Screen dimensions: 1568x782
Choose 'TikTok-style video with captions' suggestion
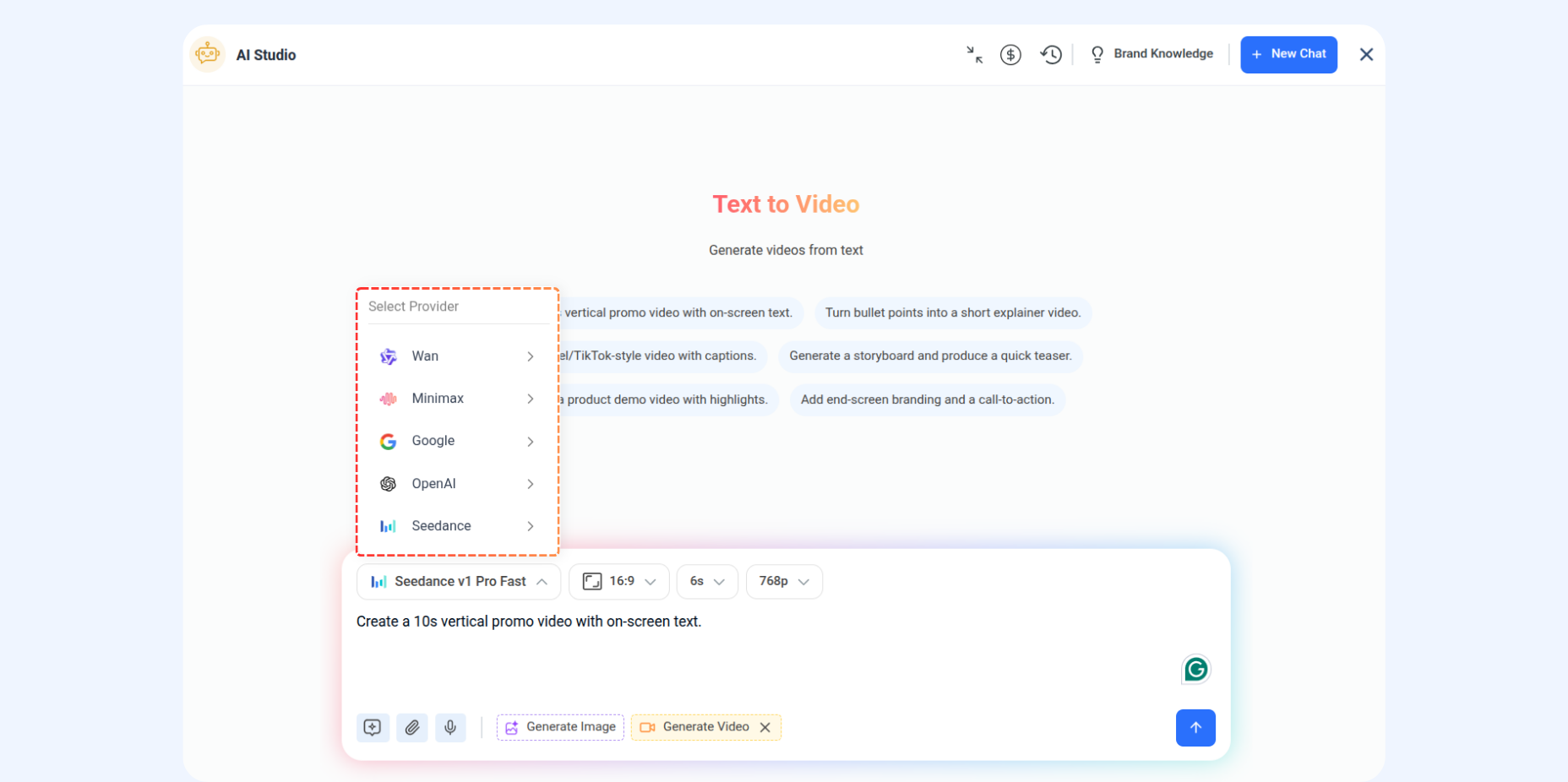tap(663, 356)
